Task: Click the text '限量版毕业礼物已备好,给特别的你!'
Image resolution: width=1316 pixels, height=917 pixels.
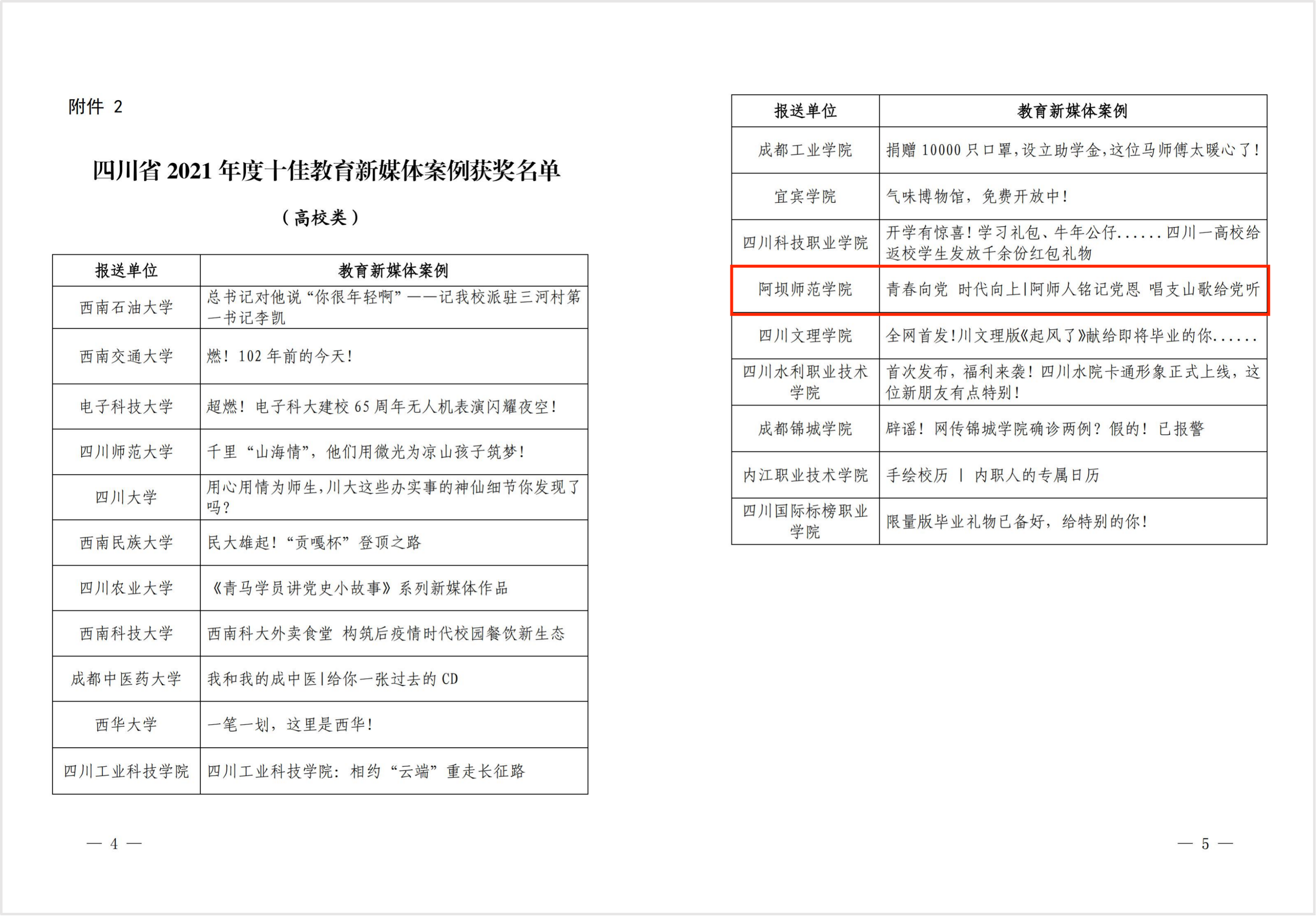Action: click(1017, 521)
